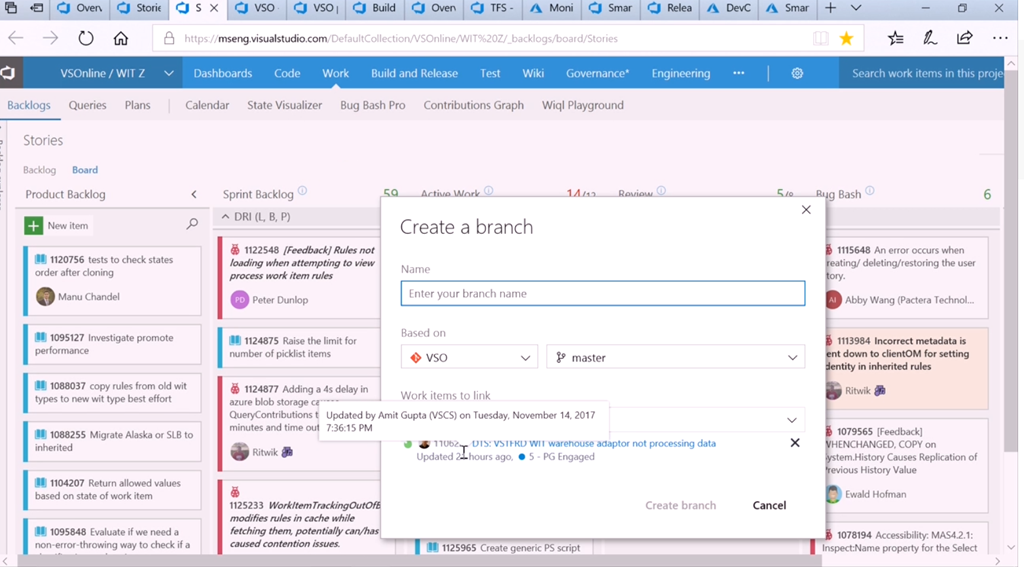This screenshot has width=1024, height=567.
Task: Collapse the DRI (L, B, P) swimlane
Action: pos(225,217)
